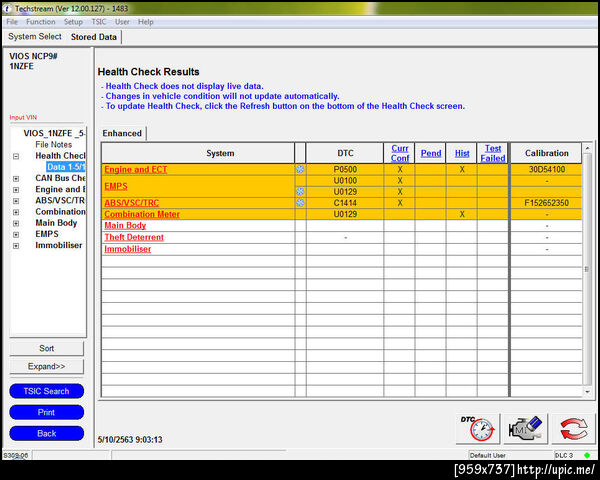Click the Techstream title bar app icon
Viewport: 600px width, 480px height.
(x=8, y=8)
